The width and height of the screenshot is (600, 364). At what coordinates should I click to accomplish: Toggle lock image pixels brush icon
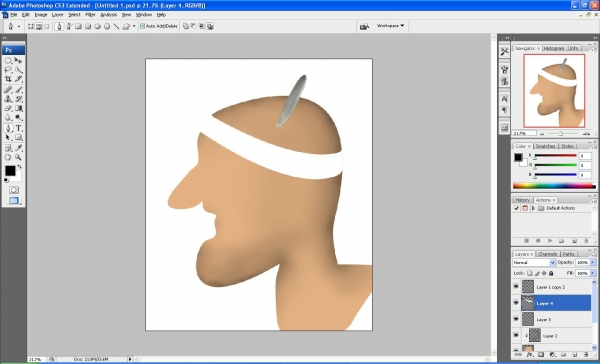click(x=537, y=273)
